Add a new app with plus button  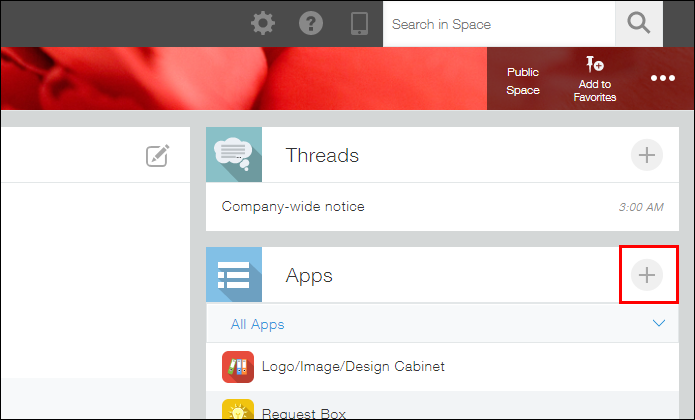point(647,275)
